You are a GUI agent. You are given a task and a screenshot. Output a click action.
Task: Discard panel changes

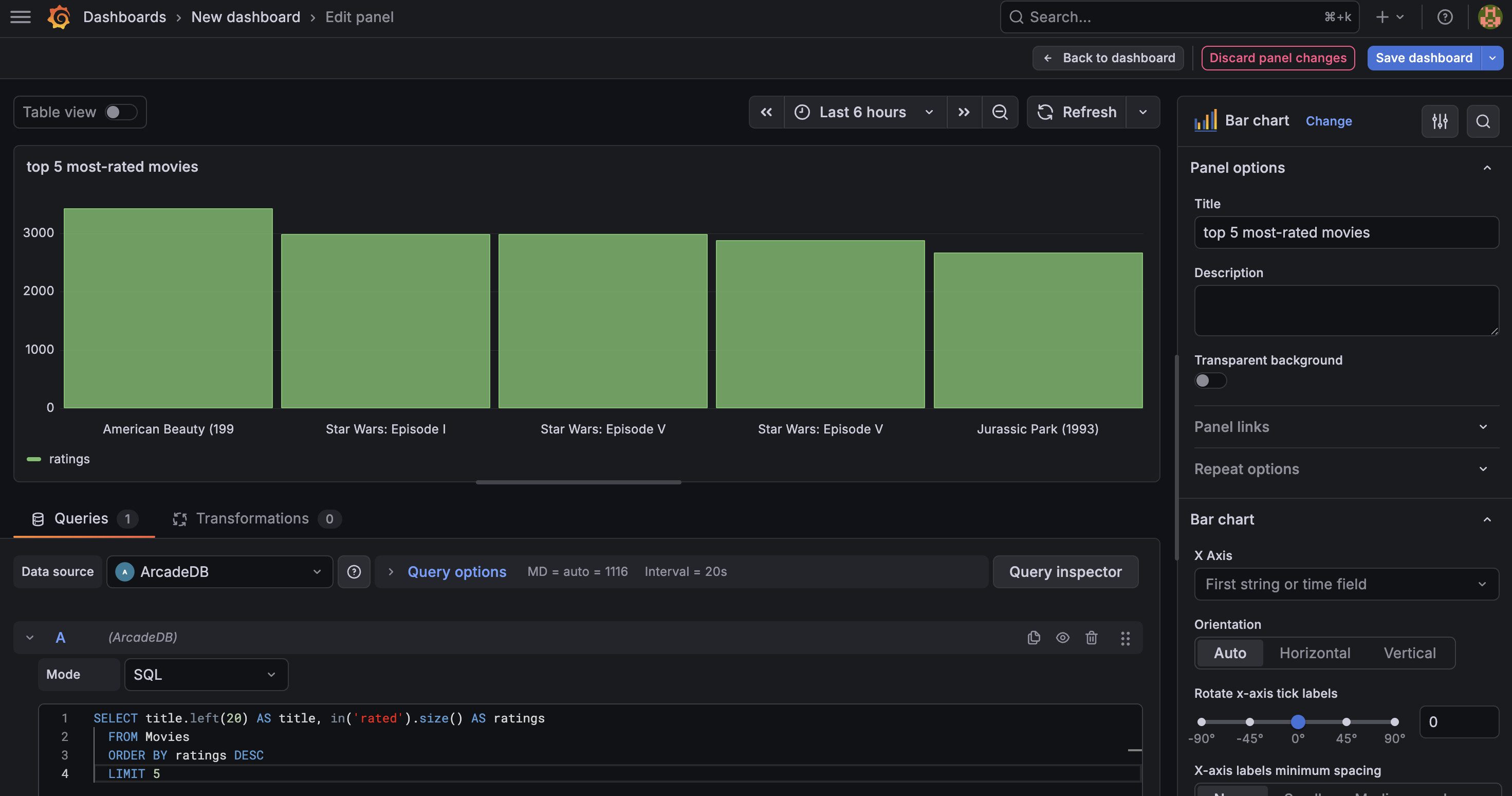(1278, 58)
